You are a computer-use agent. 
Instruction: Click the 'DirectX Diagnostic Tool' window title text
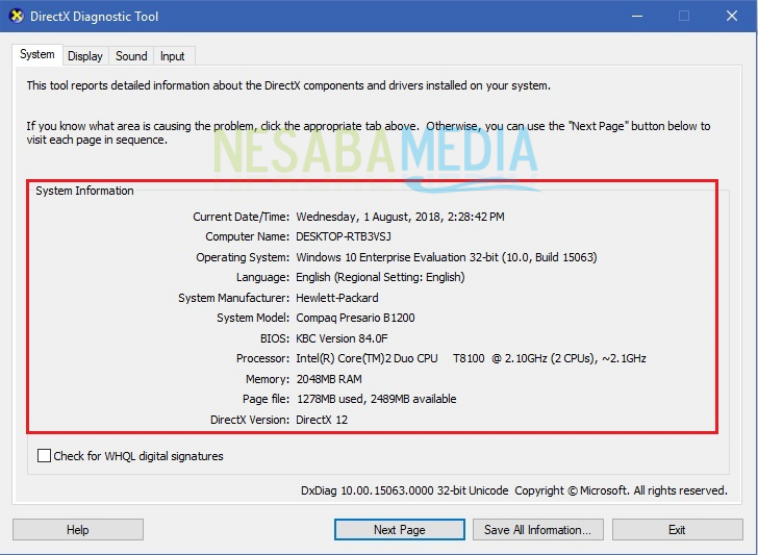click(x=94, y=16)
